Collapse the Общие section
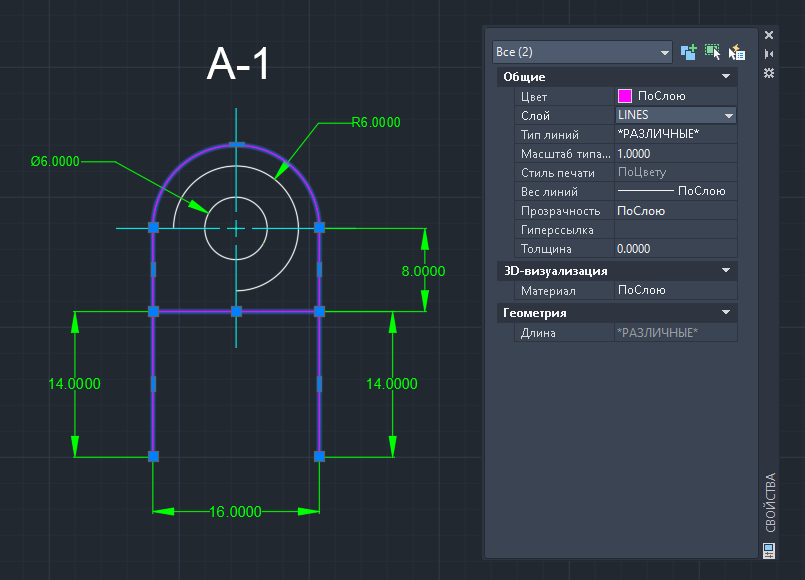Image resolution: width=805 pixels, height=580 pixels. click(x=725, y=76)
